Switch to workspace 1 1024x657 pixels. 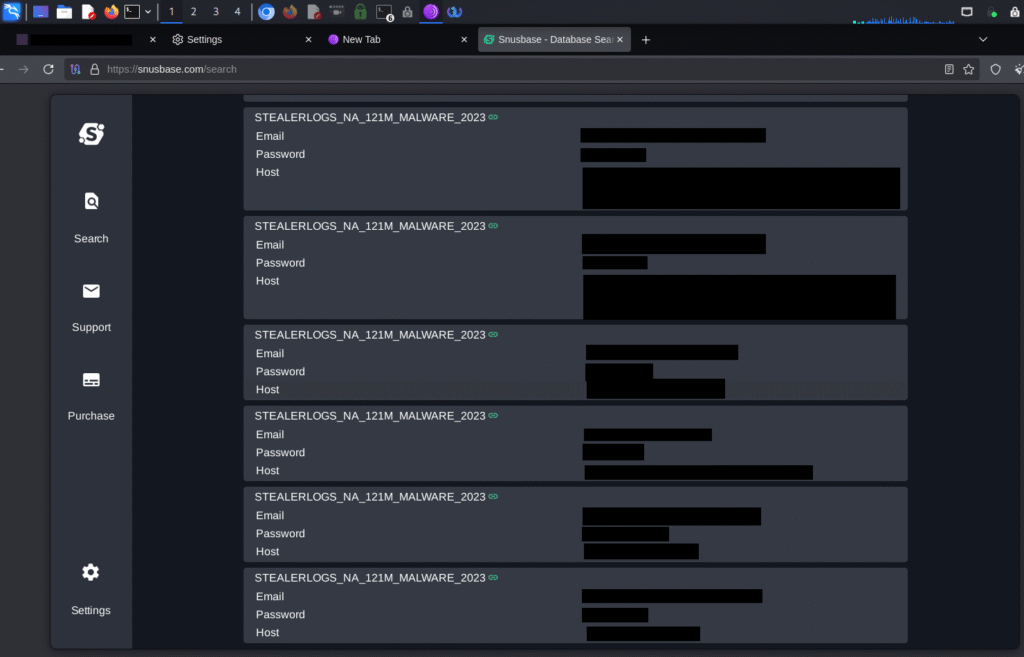tap(172, 12)
